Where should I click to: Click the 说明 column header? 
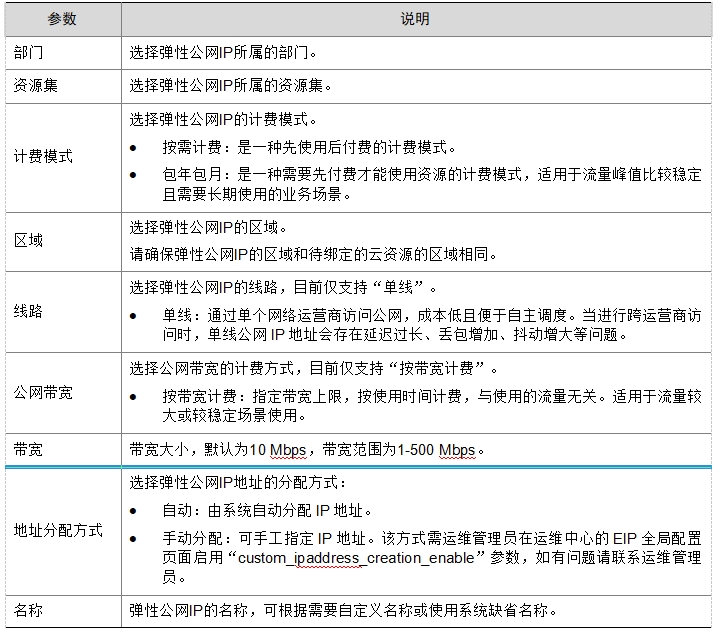pyautogui.click(x=416, y=19)
